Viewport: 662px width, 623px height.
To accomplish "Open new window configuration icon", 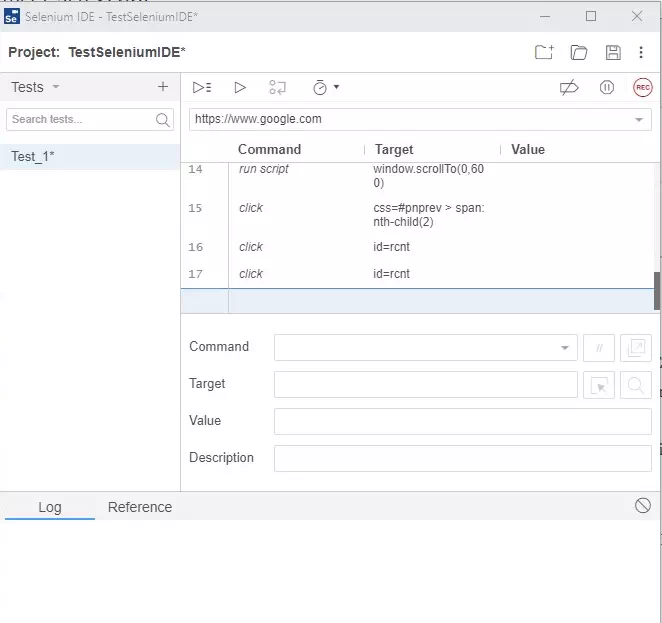I will [635, 348].
